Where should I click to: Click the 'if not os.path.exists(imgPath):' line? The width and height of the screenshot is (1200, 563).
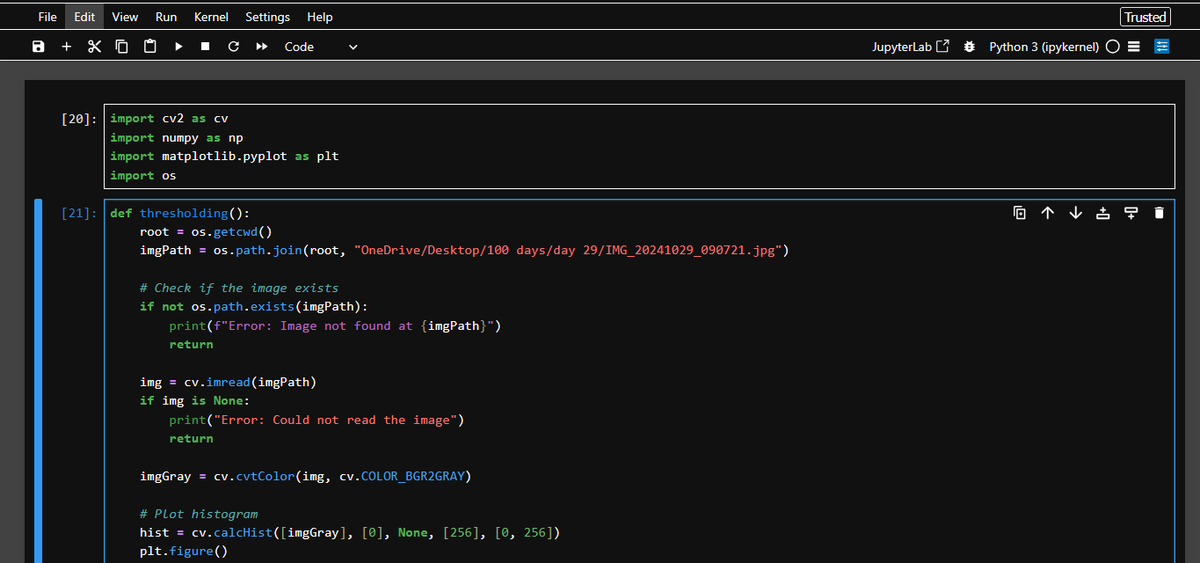coord(254,307)
